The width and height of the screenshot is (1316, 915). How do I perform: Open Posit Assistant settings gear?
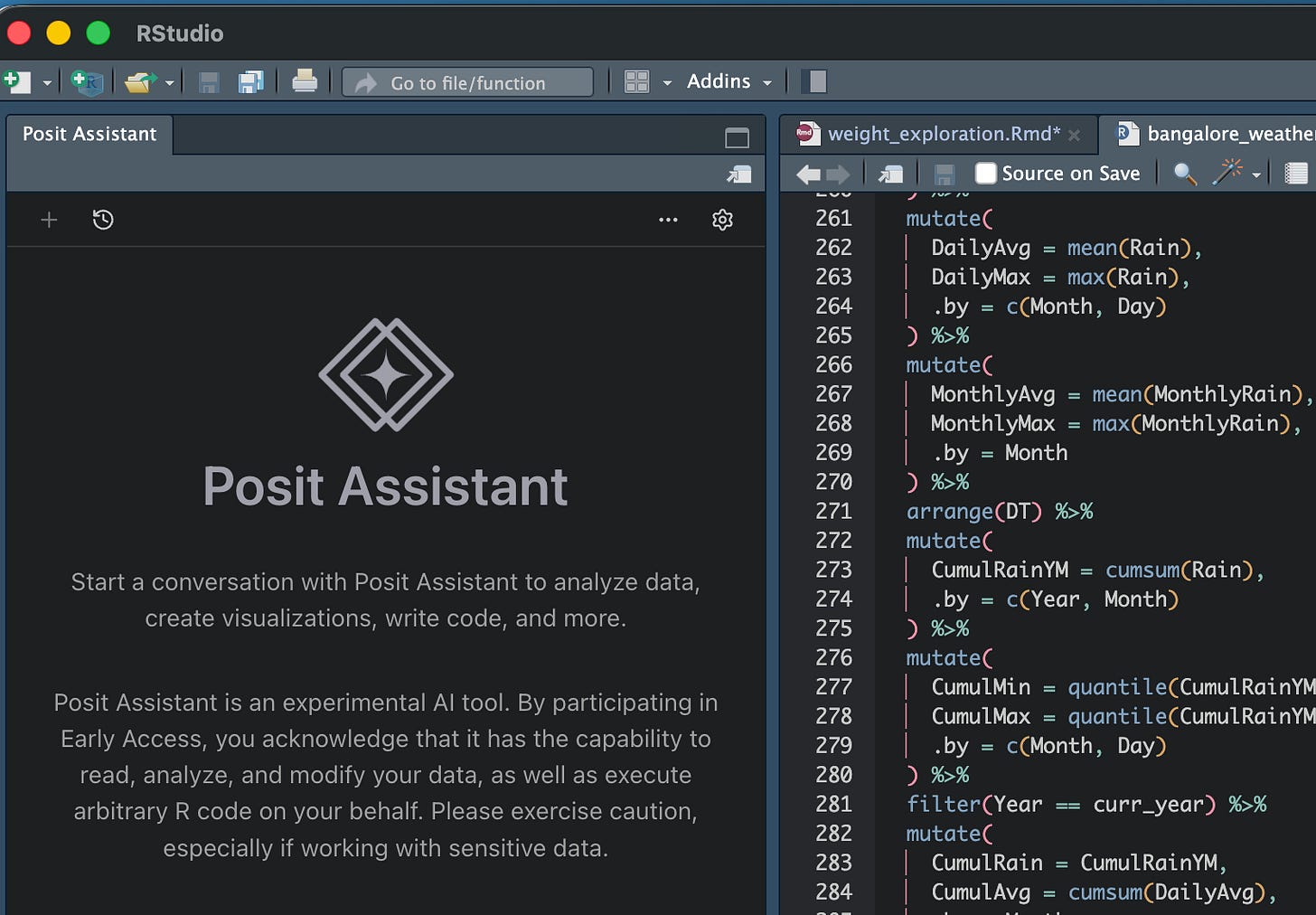tap(722, 220)
